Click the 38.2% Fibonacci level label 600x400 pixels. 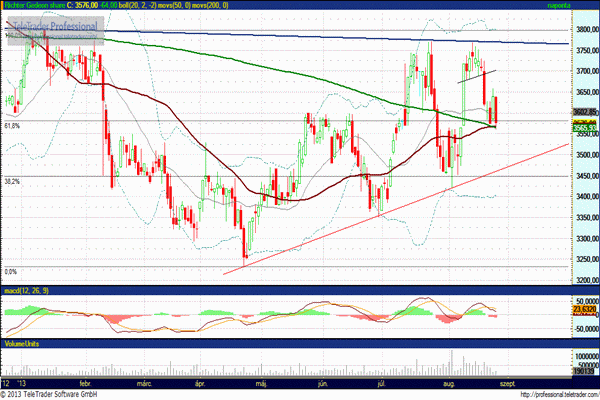point(12,181)
